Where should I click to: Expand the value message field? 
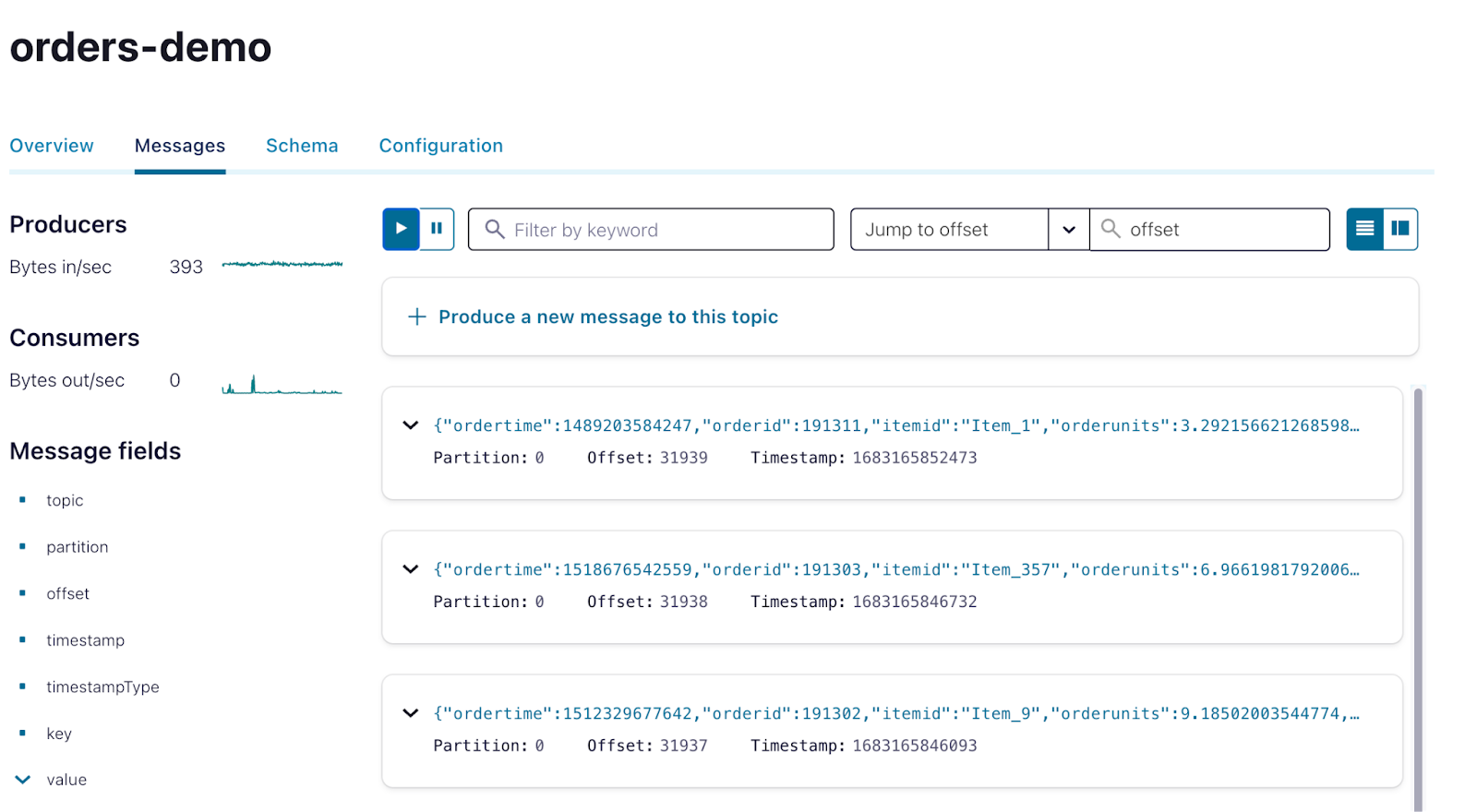[23, 780]
